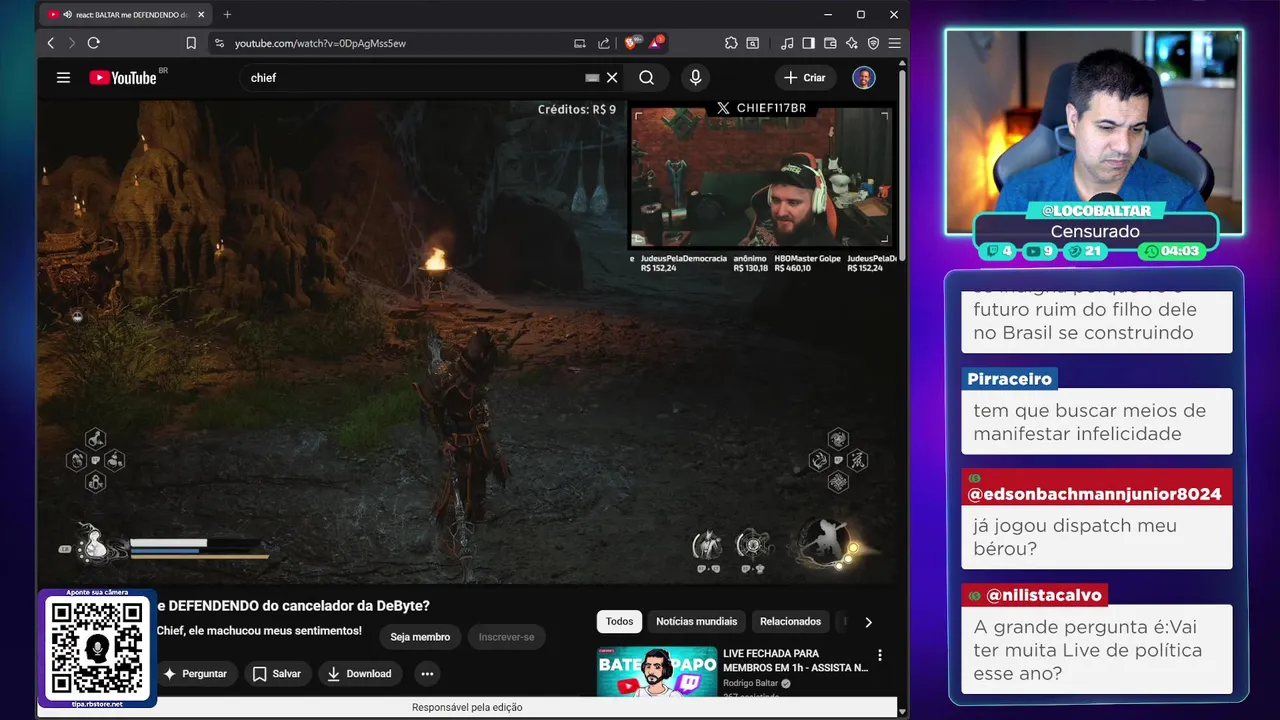Click the HBOMaster Golpe R$ 460,10 donor
This screenshot has height=720, width=1280.
click(807, 263)
